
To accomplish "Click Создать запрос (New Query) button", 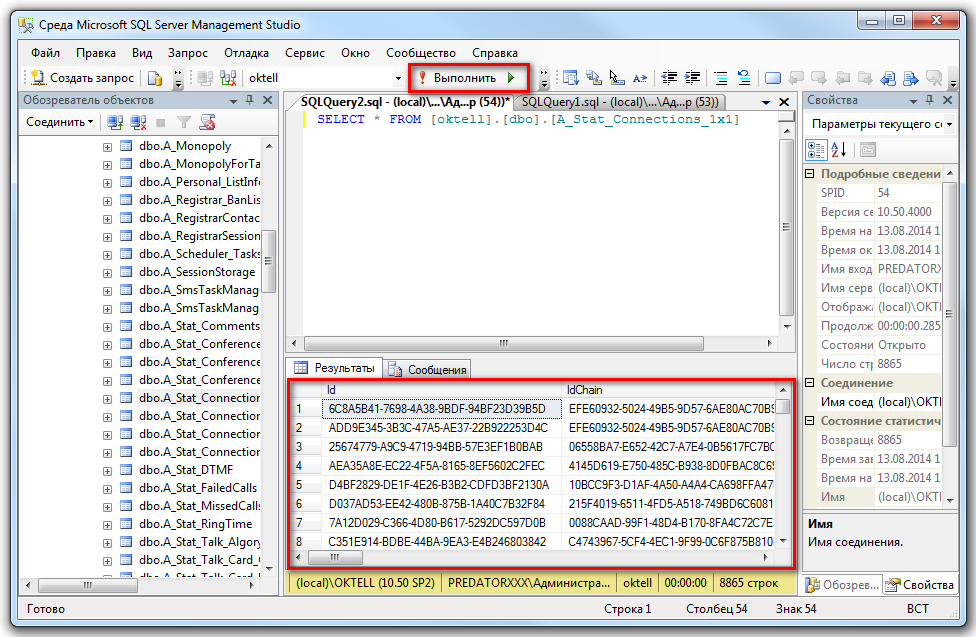I will point(82,78).
